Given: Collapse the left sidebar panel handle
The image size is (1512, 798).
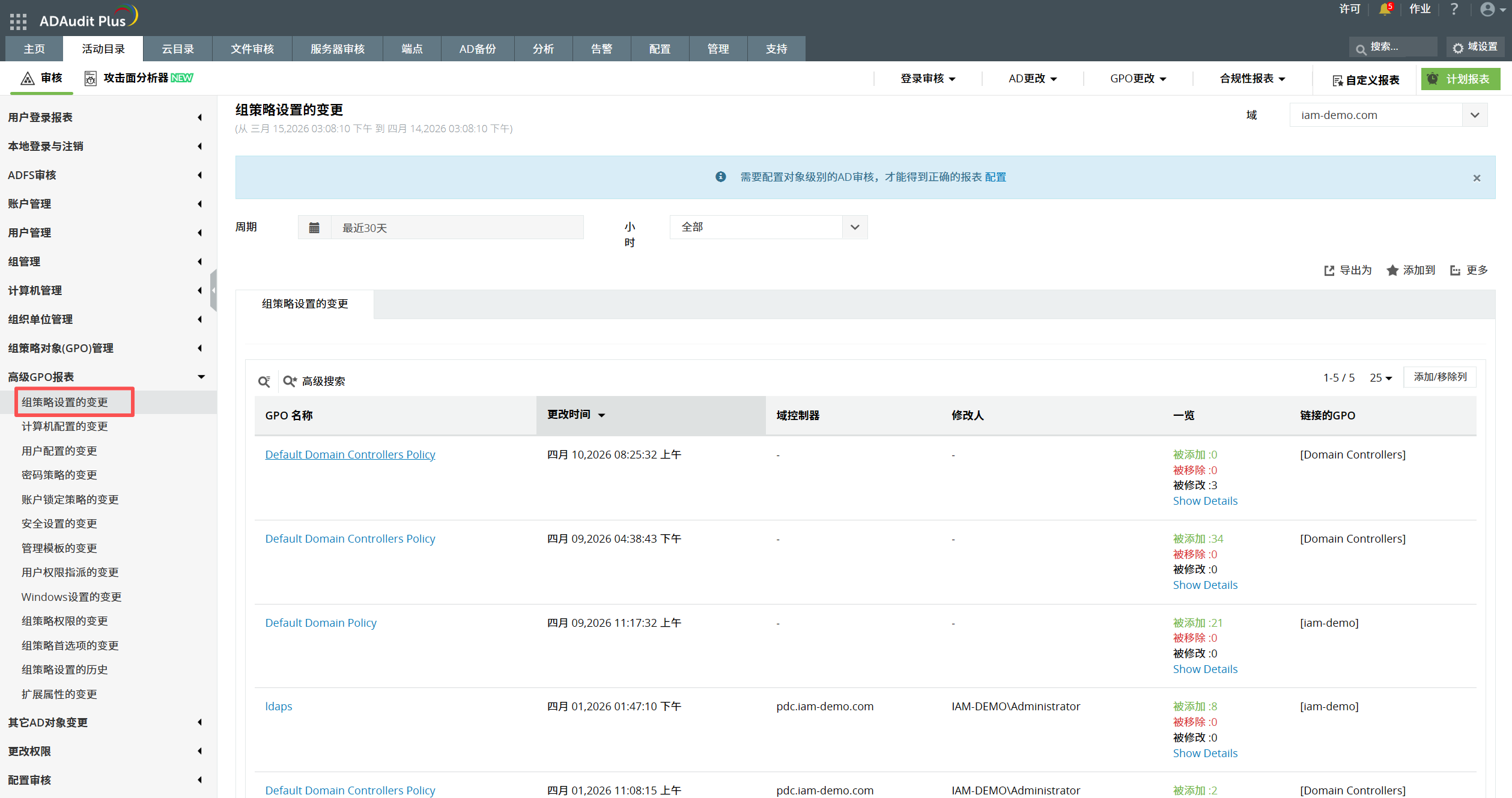Looking at the screenshot, I should 213,290.
